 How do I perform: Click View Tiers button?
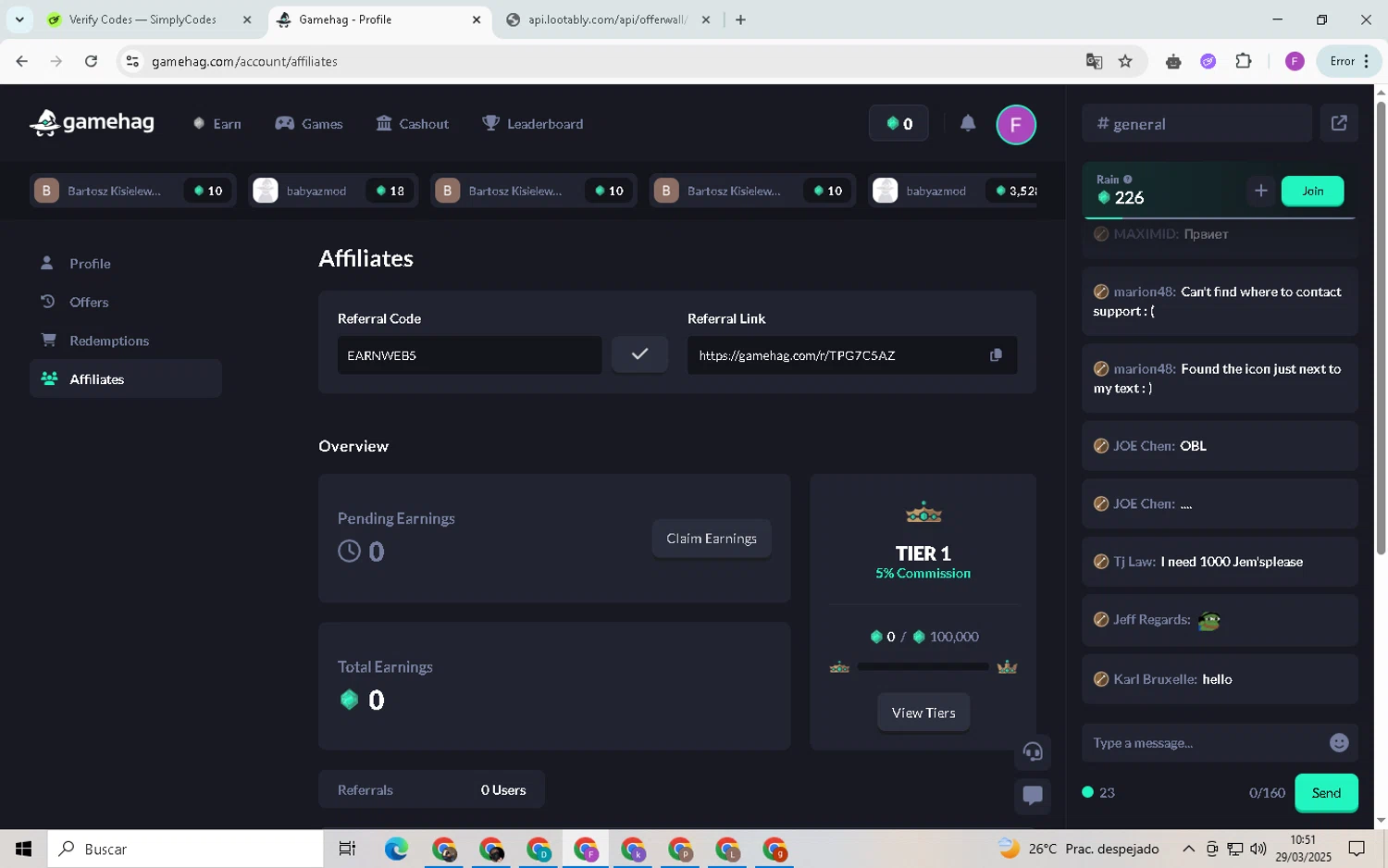coord(923,713)
